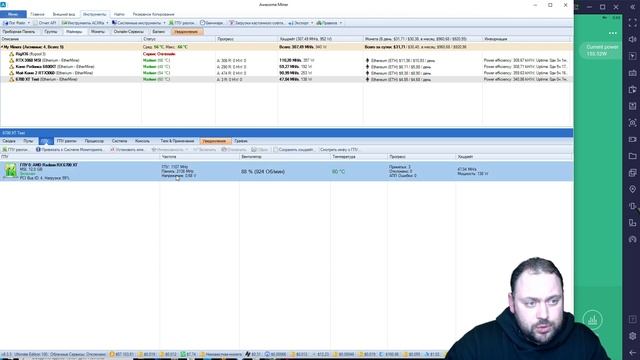The height and width of the screenshot is (360, 640).
Task: Launch the Бенчмарк tool
Action: coord(212,23)
